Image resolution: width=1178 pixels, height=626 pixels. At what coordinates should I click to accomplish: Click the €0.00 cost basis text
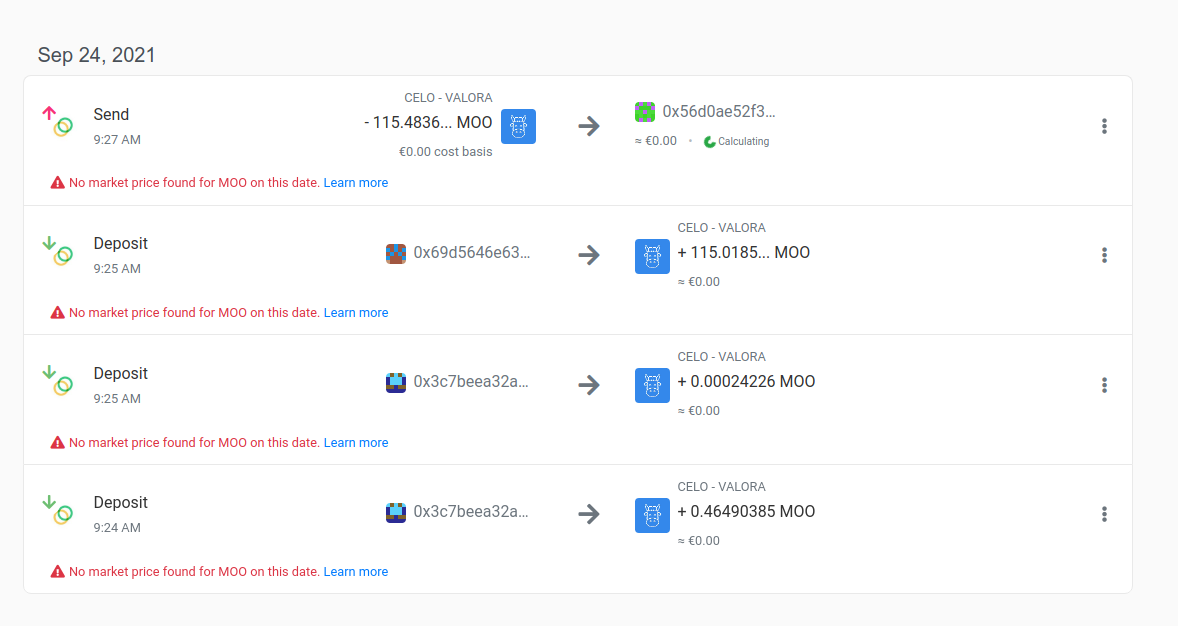[x=446, y=152]
